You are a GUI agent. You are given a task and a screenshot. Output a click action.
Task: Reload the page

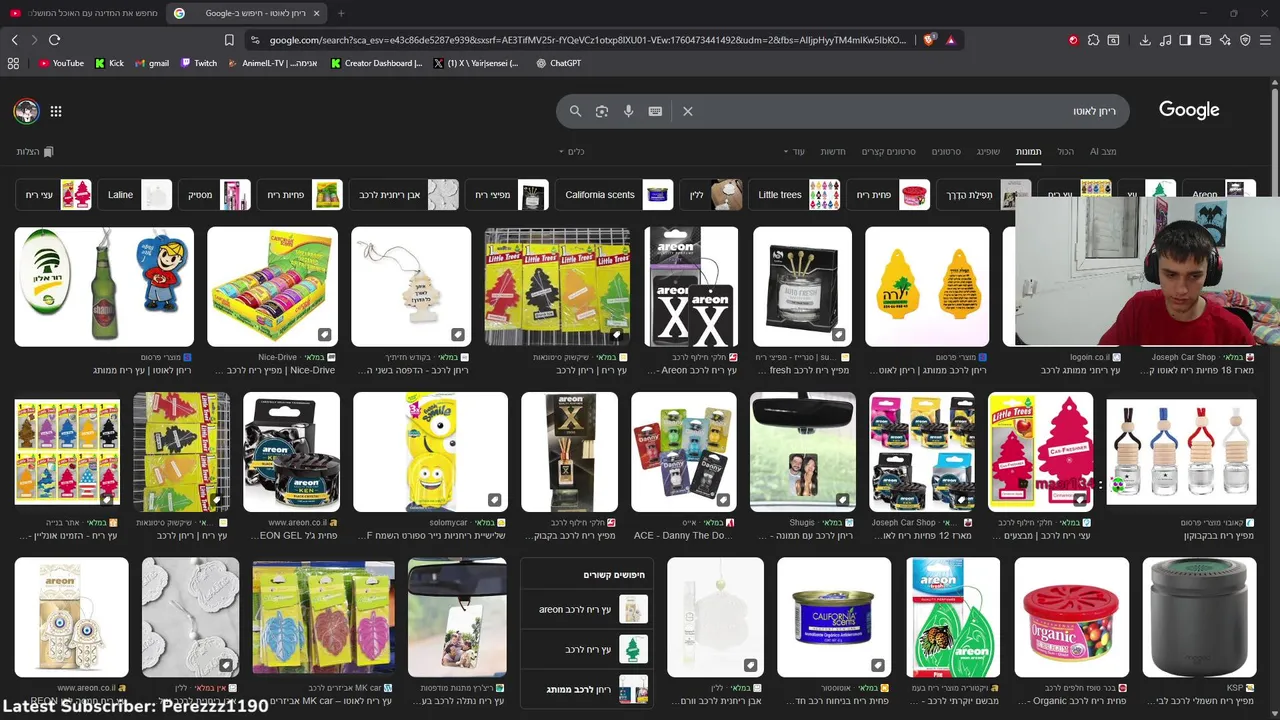(x=54, y=40)
